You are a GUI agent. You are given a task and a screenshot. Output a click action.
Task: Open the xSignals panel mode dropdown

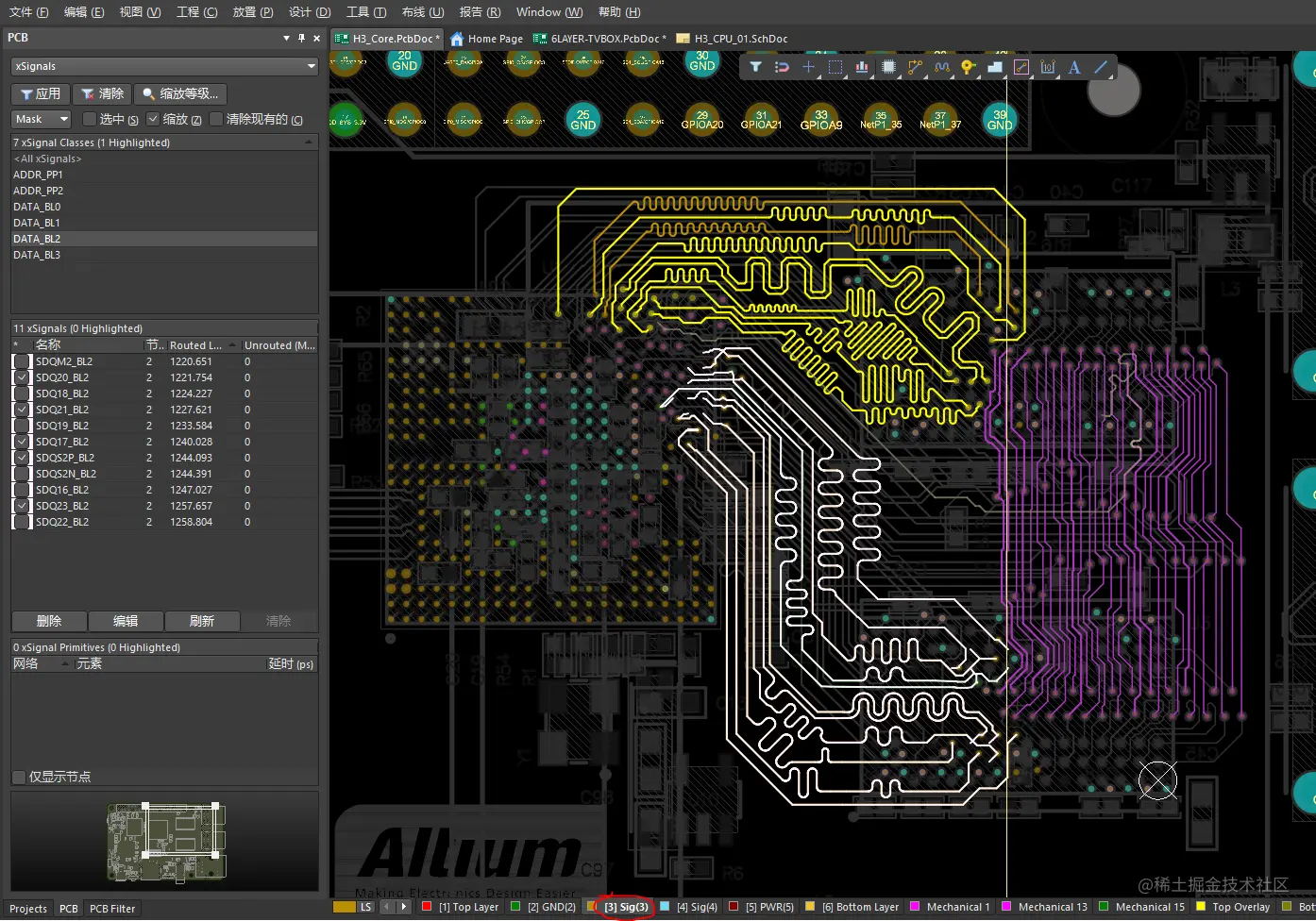(311, 66)
